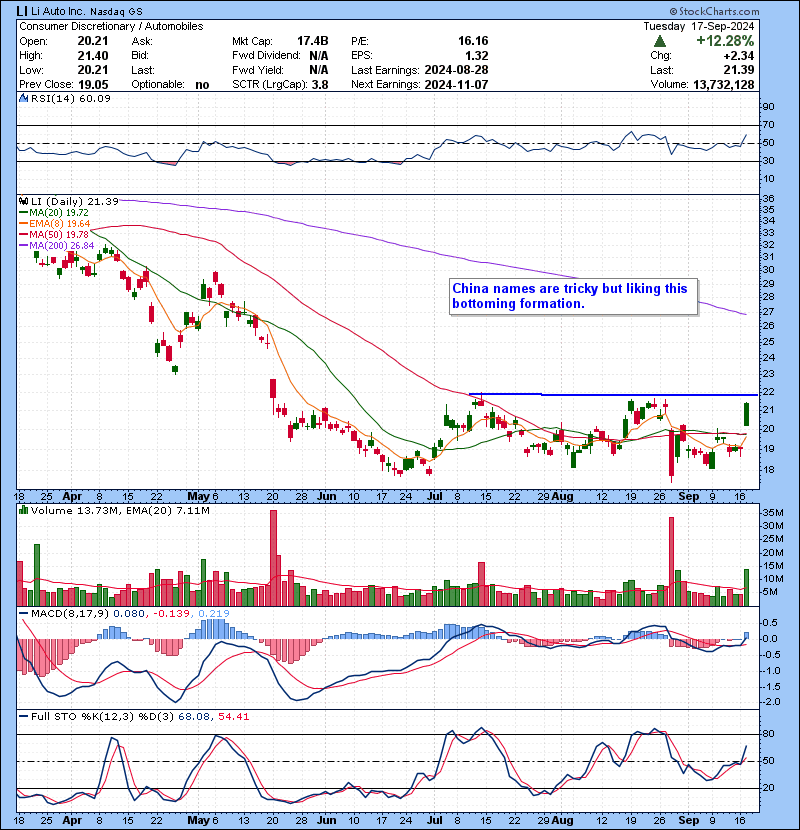Click the High value 21.40
This screenshot has width=800, height=830.
(93, 56)
